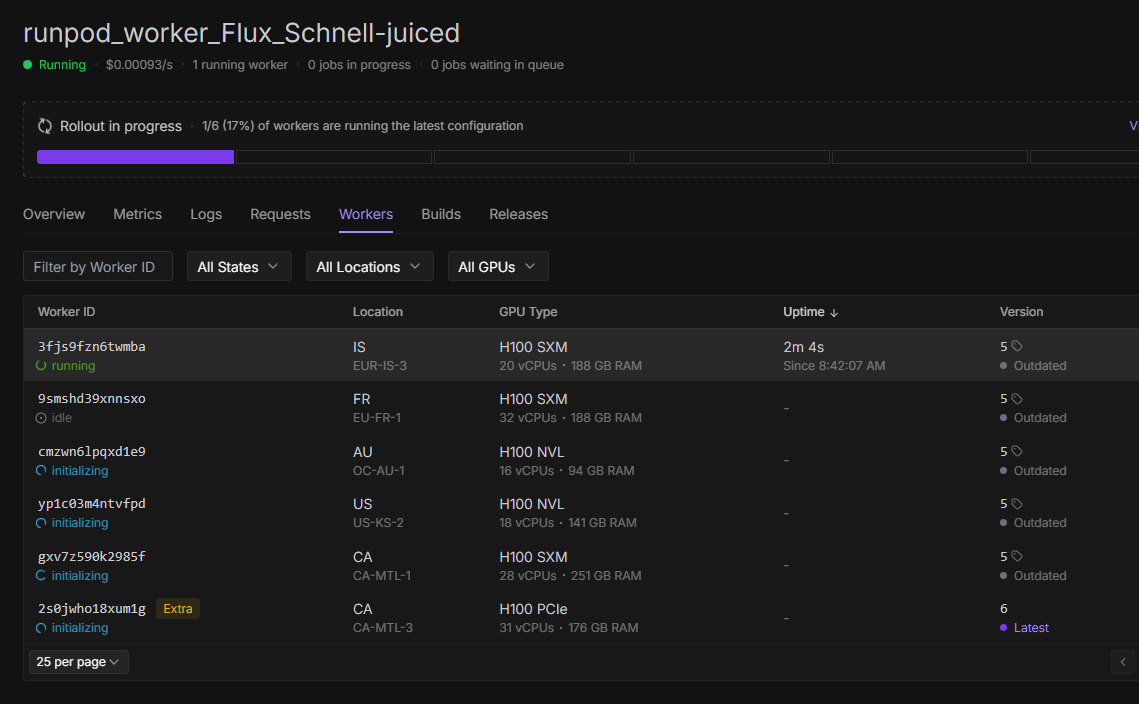Go to the Releases tab

pyautogui.click(x=518, y=214)
